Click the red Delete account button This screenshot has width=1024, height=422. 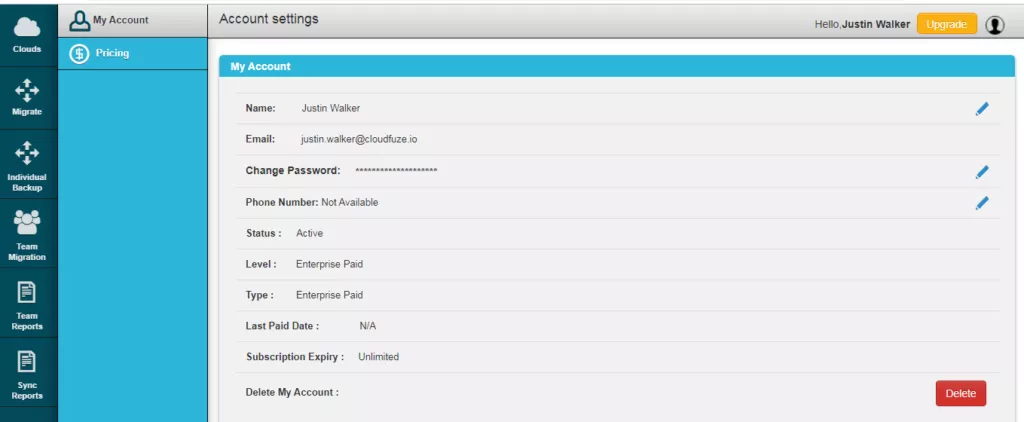[x=961, y=393]
